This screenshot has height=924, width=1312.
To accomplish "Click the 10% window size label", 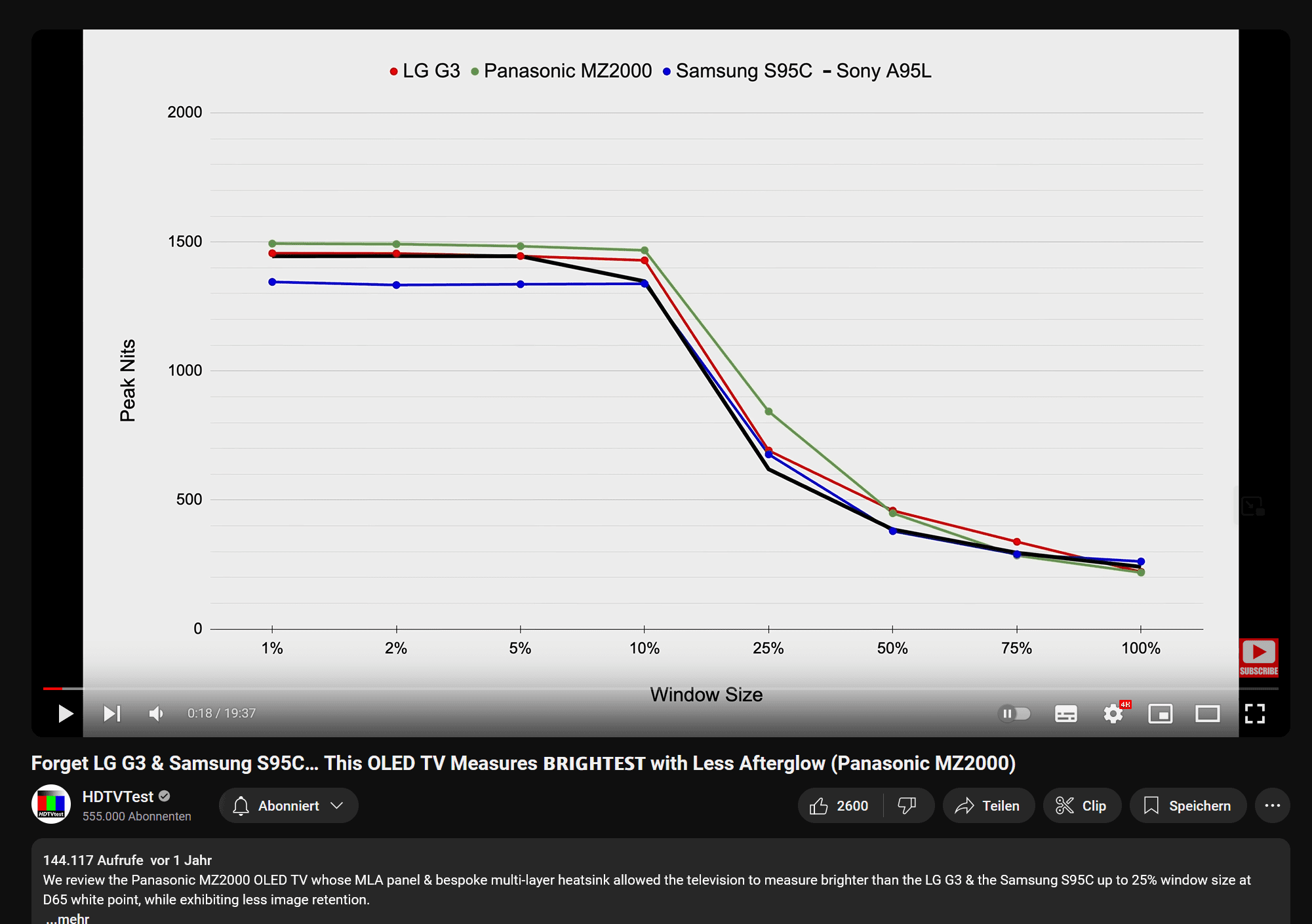I will pos(644,648).
